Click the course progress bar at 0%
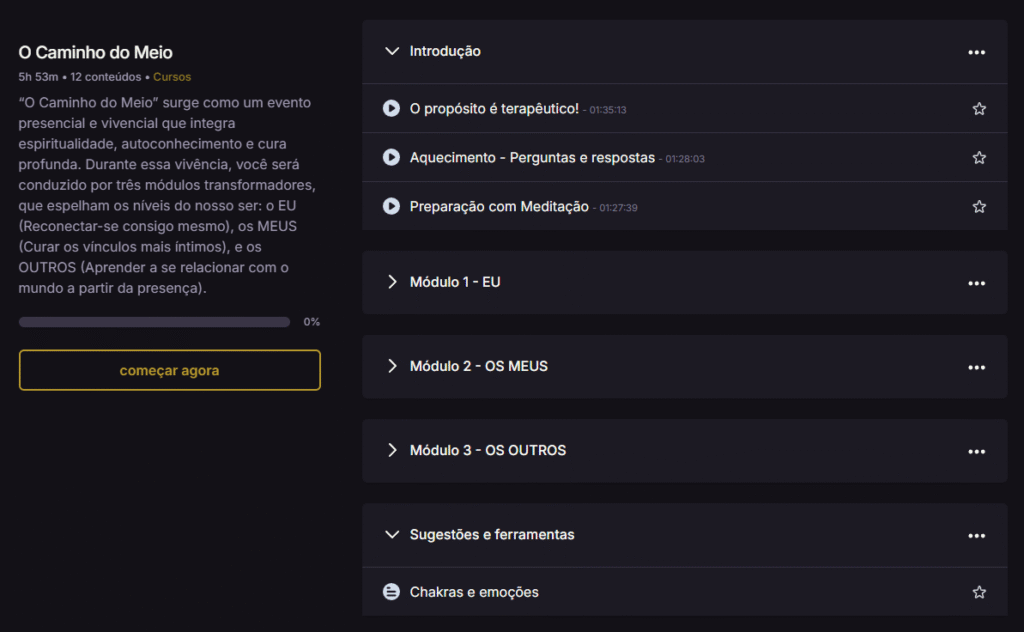Image resolution: width=1024 pixels, height=632 pixels. [154, 322]
